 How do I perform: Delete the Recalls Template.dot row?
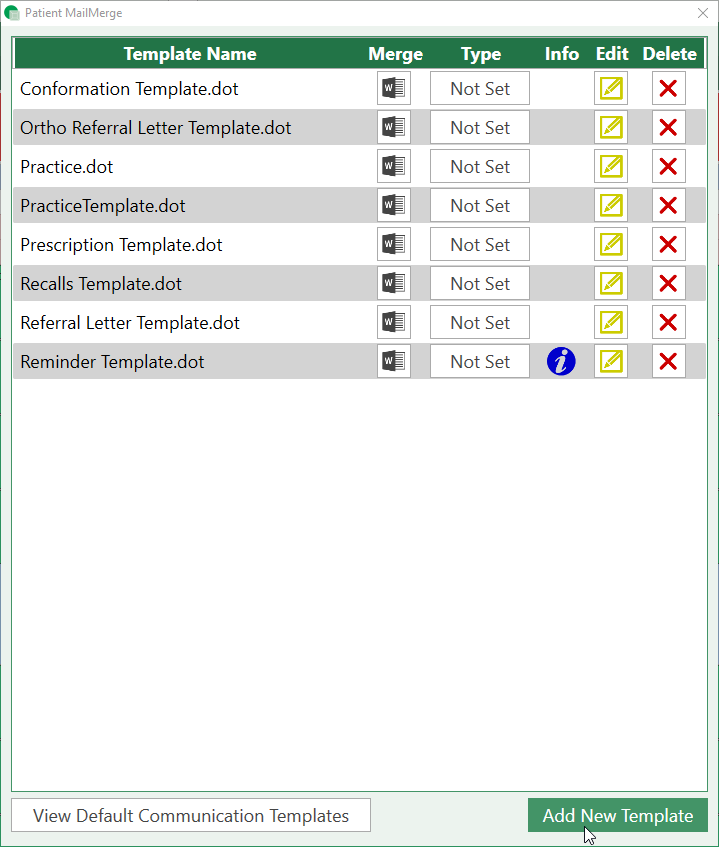(x=668, y=284)
